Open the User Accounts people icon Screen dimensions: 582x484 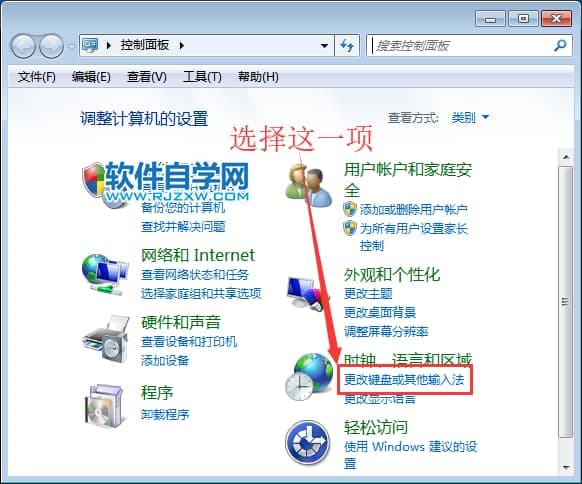309,186
